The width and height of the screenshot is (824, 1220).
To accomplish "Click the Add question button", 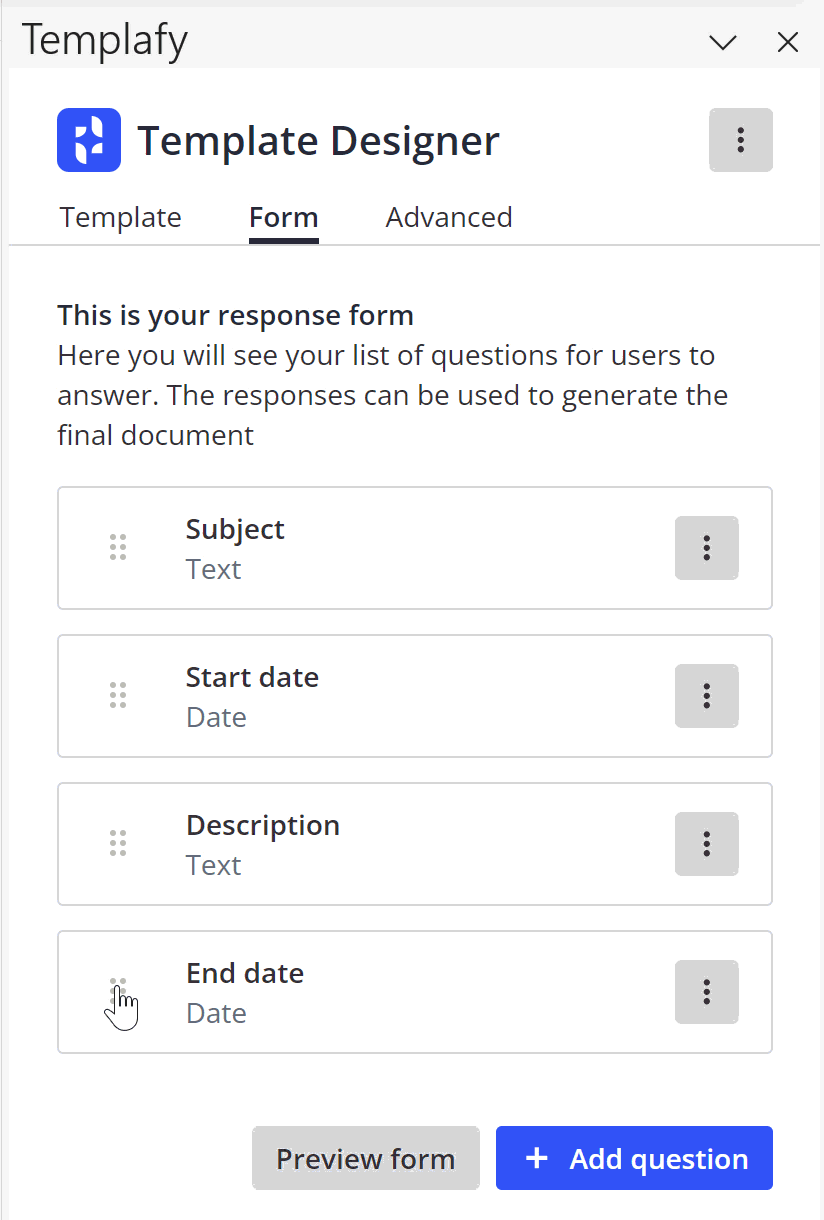I will coord(634,1158).
